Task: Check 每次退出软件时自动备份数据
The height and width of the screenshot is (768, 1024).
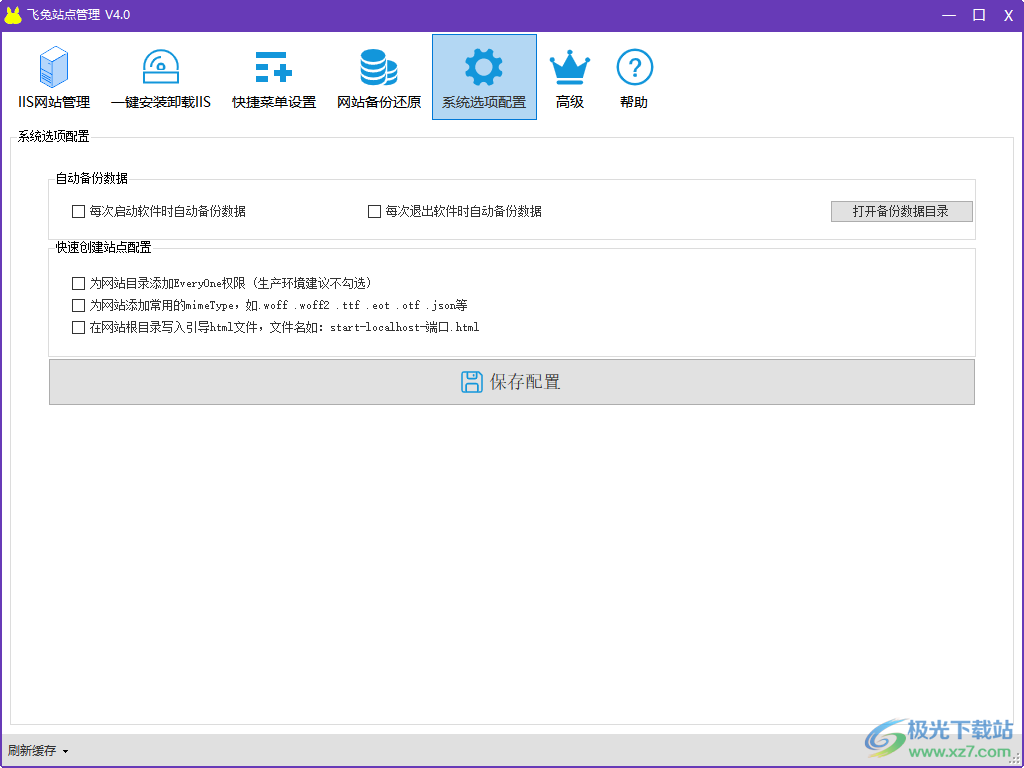Action: click(374, 211)
